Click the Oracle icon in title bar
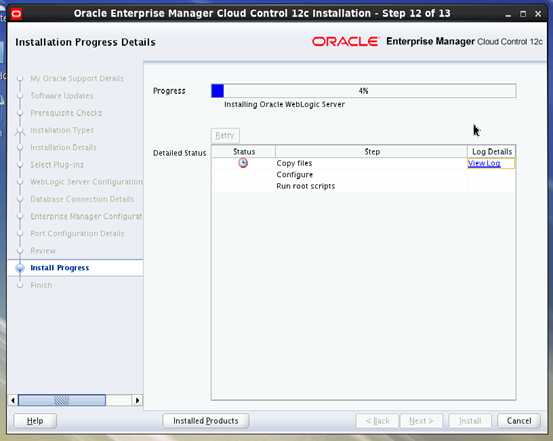The width and height of the screenshot is (553, 441). pos(16,14)
